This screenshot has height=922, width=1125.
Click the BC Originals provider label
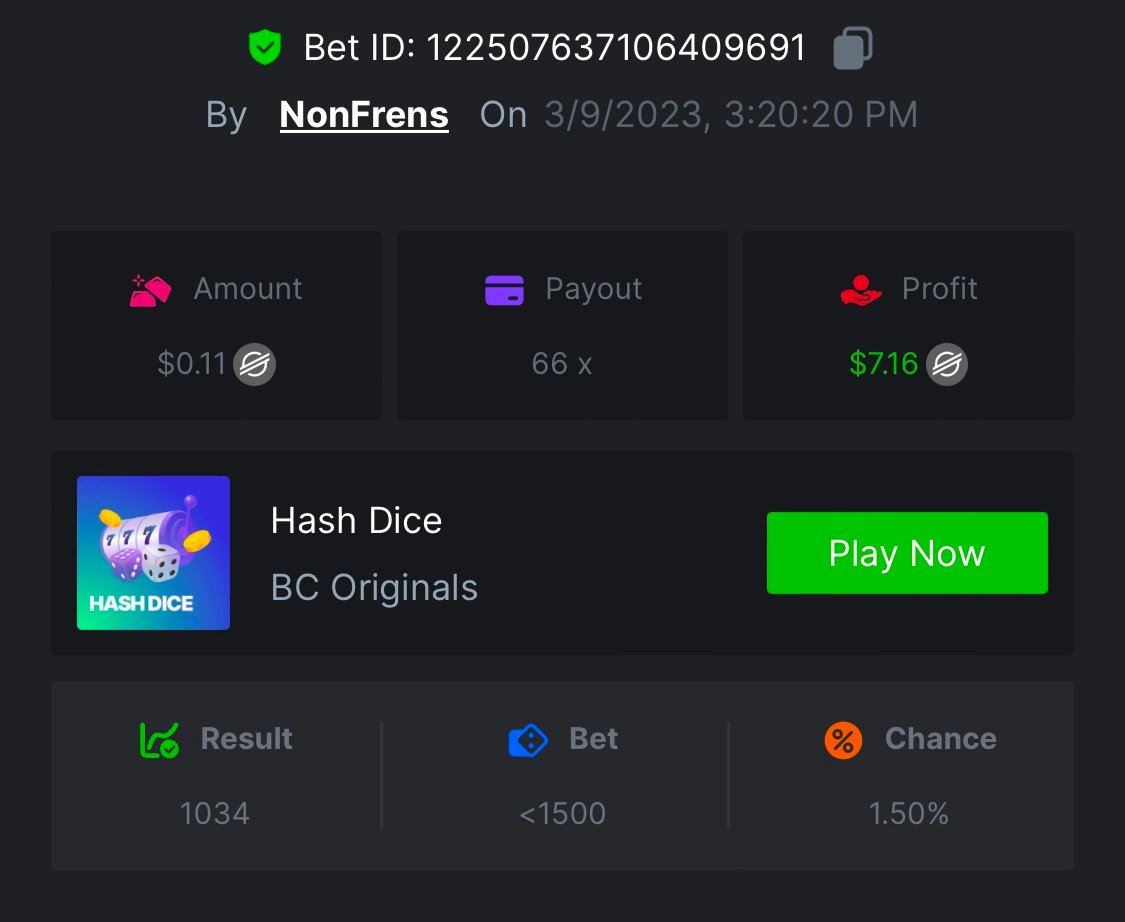tap(374, 588)
